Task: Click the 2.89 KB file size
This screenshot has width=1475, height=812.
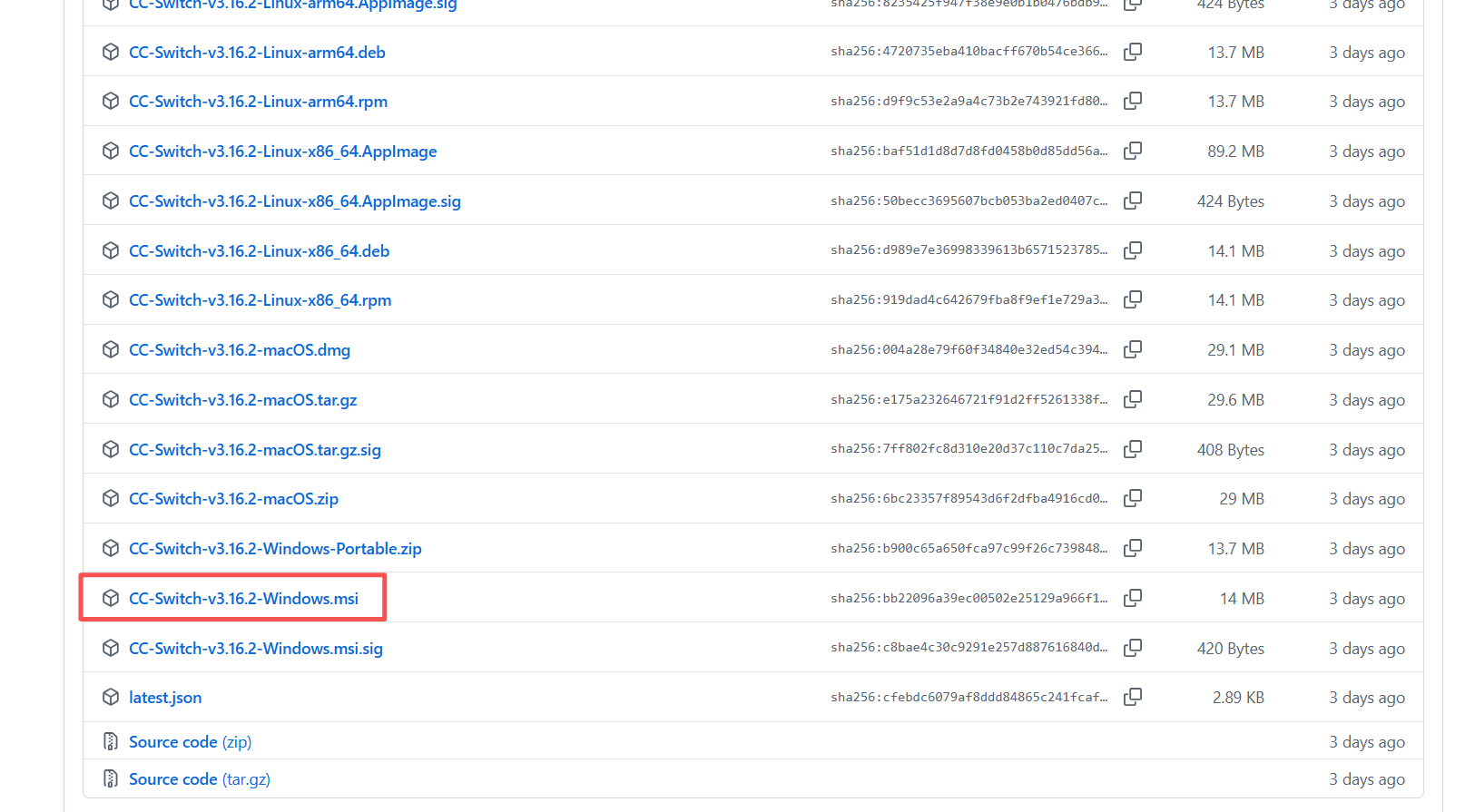Action: [1238, 698]
